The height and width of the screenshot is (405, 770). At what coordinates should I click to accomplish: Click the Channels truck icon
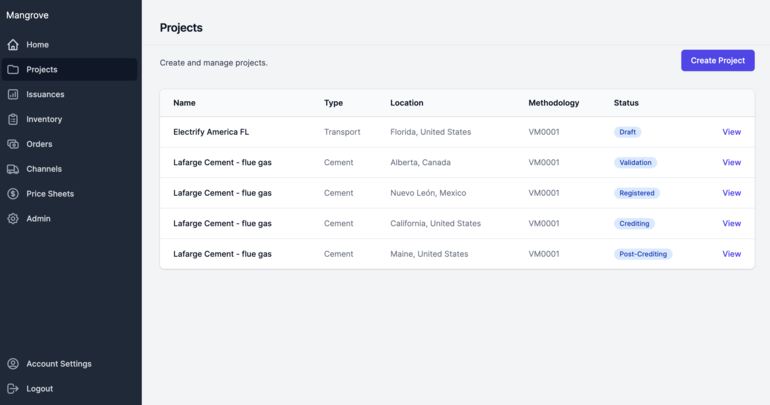point(13,169)
